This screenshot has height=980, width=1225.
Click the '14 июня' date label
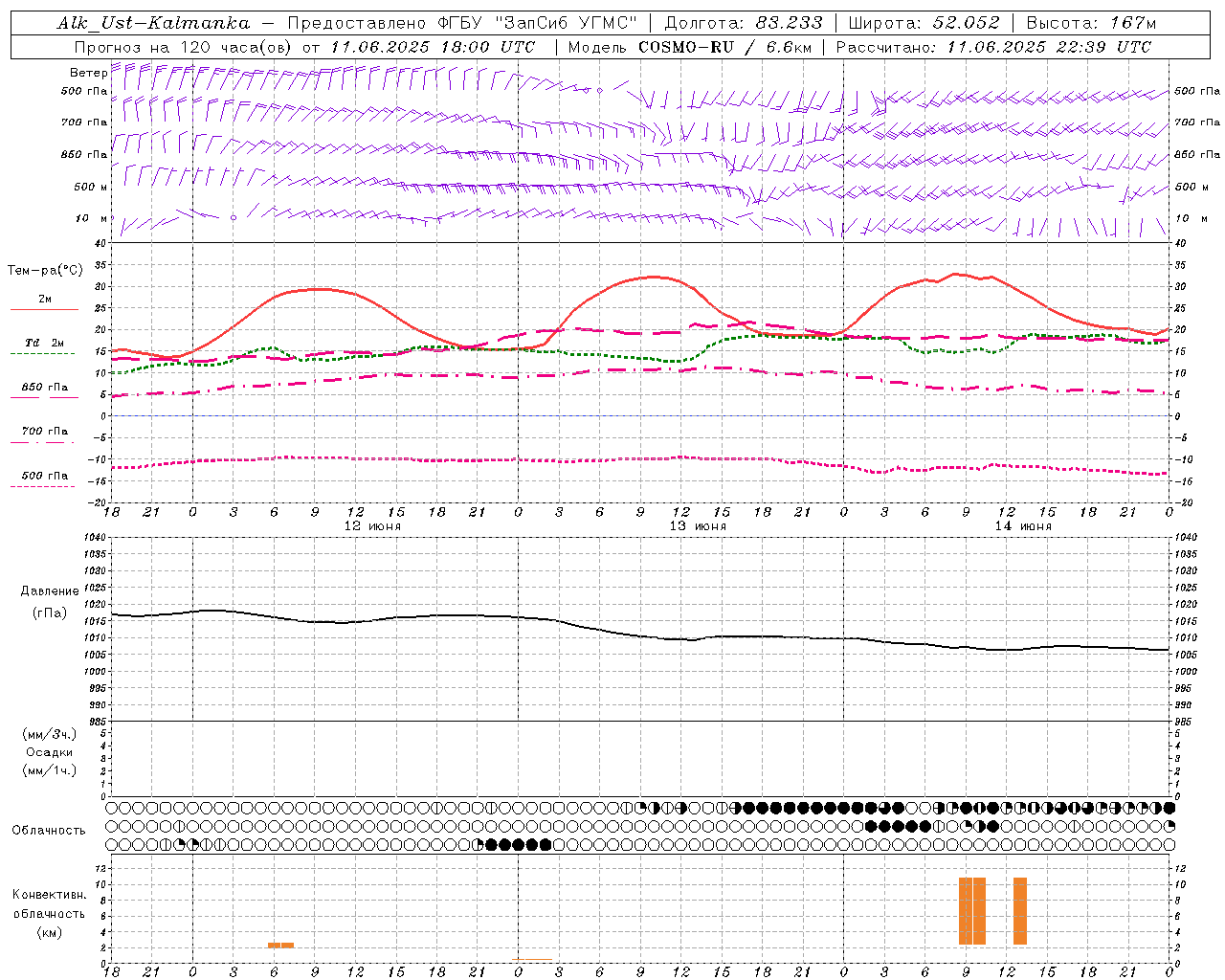pyautogui.click(x=1023, y=526)
